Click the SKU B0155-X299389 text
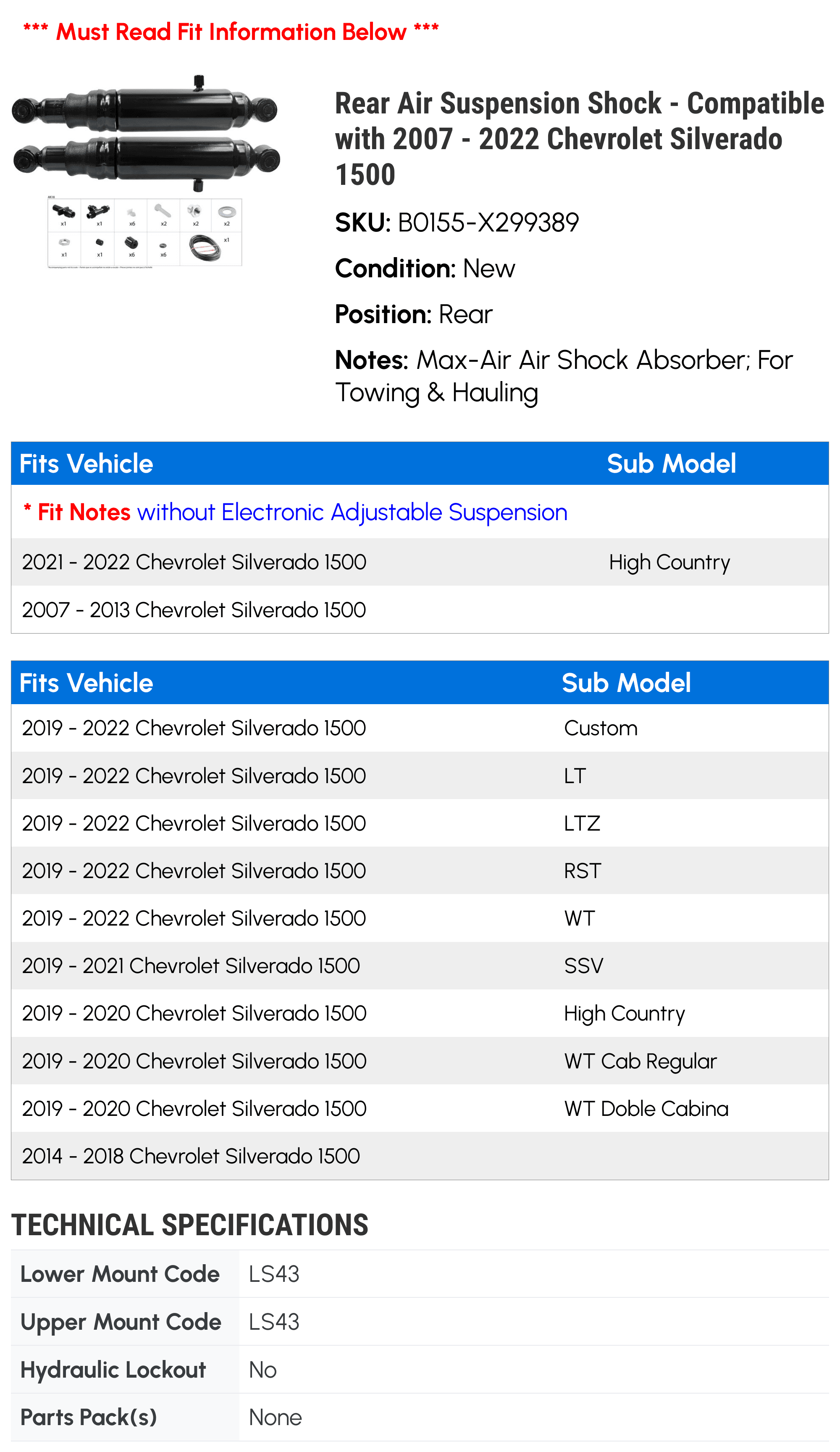 (x=457, y=222)
